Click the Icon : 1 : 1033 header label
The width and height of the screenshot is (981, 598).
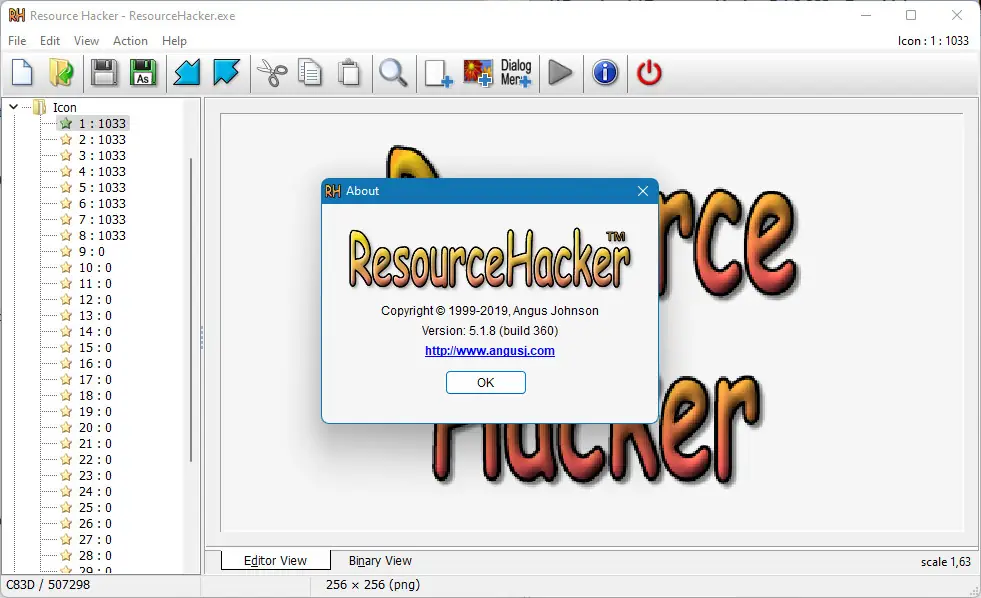tap(933, 41)
